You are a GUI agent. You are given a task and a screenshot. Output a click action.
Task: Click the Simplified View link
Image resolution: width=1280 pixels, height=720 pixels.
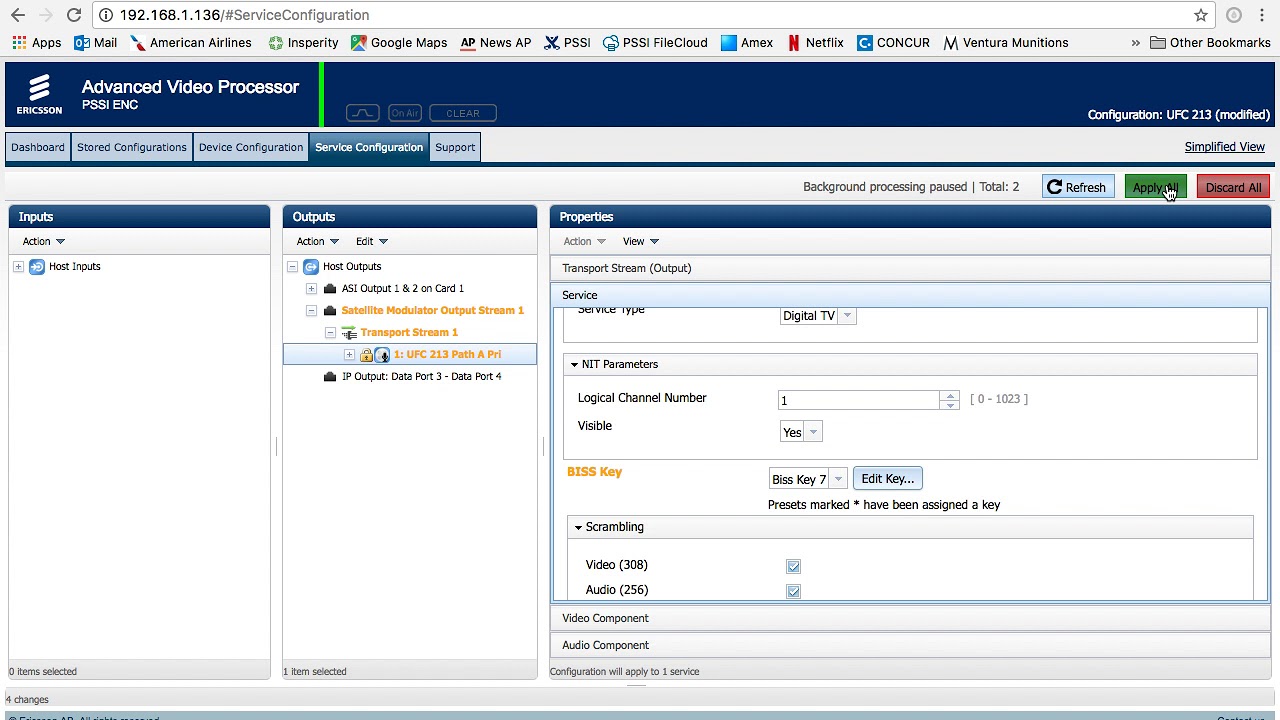[x=1225, y=147]
